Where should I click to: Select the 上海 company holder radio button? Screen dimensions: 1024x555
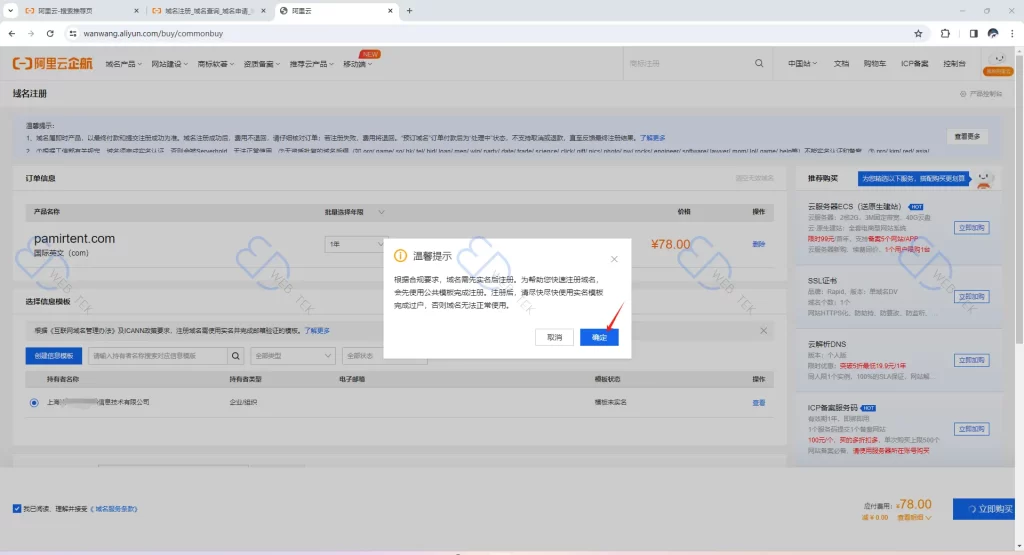[x=35, y=402]
